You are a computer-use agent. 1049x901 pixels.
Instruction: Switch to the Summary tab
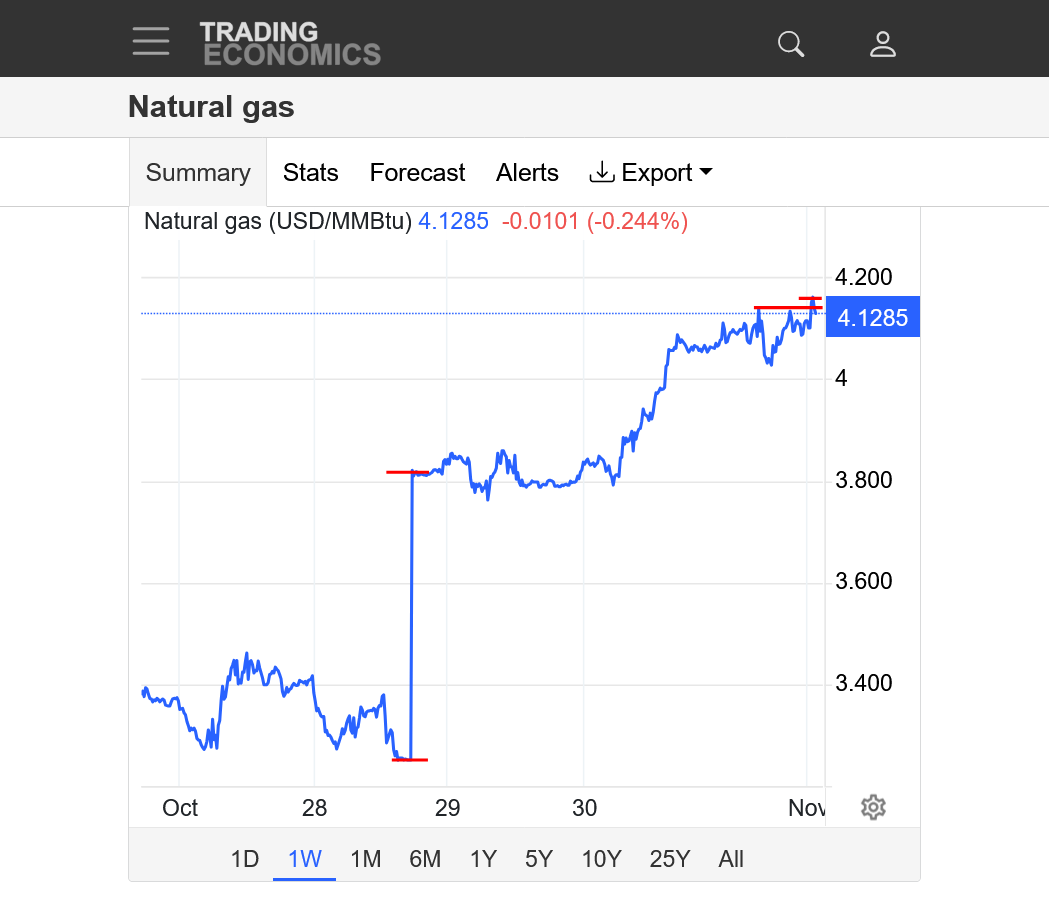198,172
